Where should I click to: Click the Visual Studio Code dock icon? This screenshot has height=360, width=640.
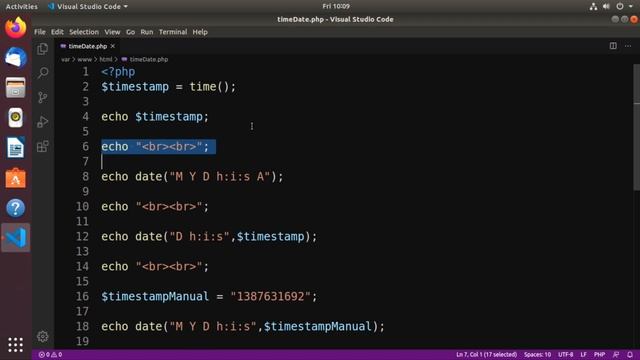tap(16, 238)
